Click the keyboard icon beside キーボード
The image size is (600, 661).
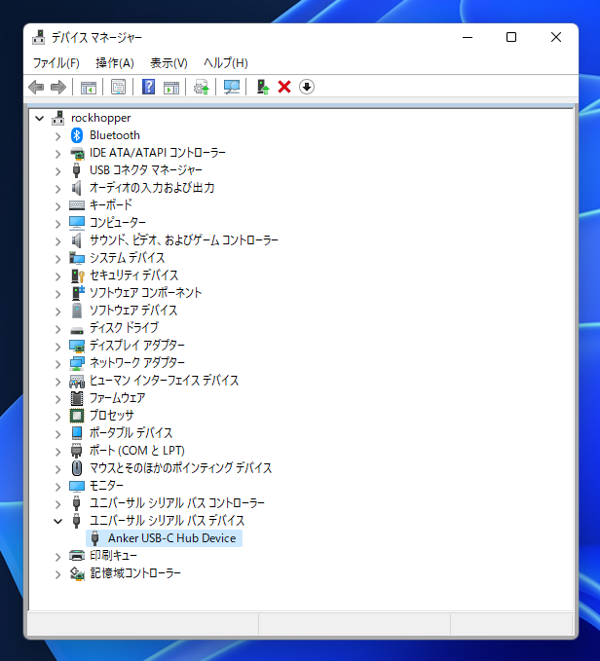pyautogui.click(x=77, y=205)
